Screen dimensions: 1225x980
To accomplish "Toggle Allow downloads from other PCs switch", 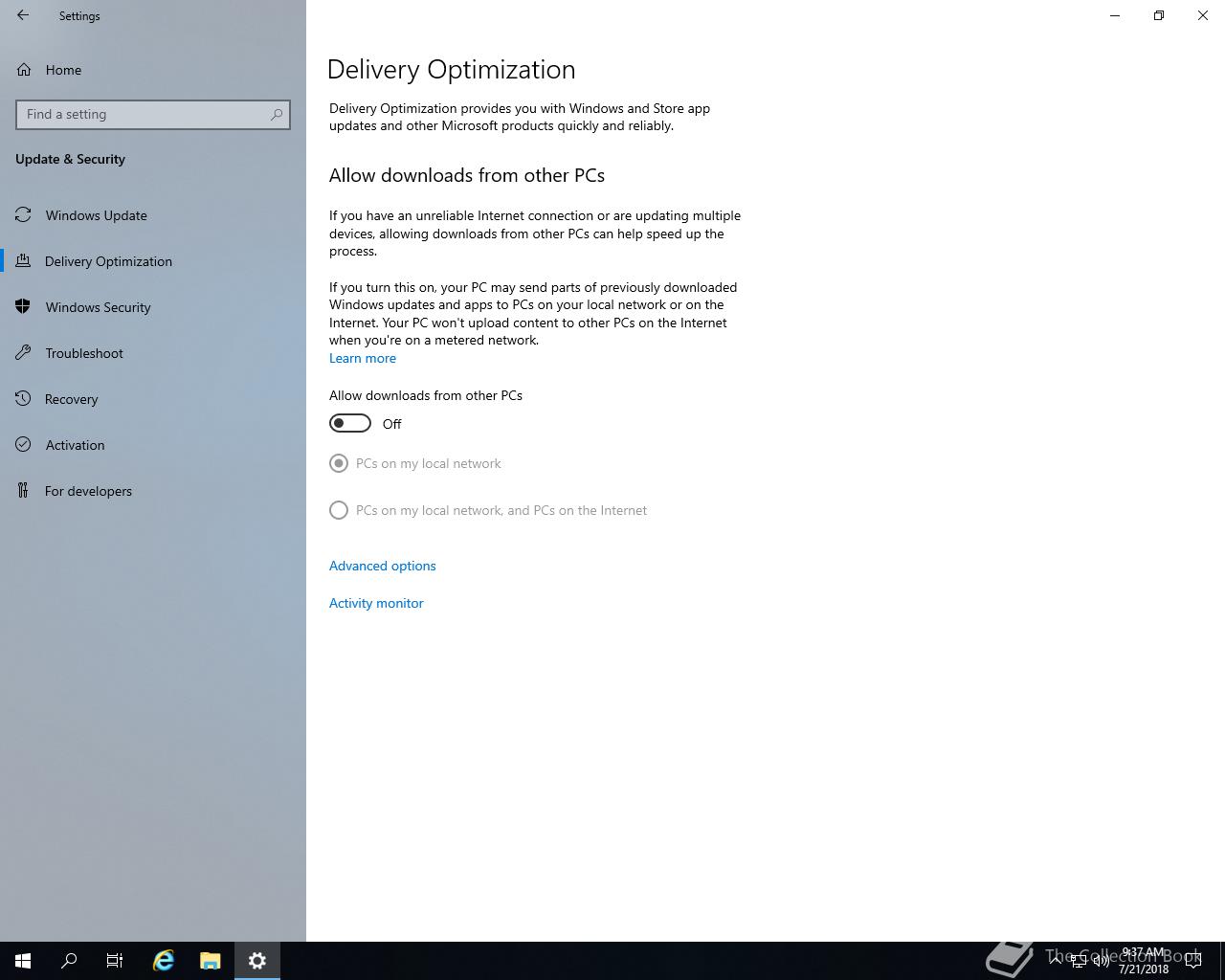I will 350,423.
